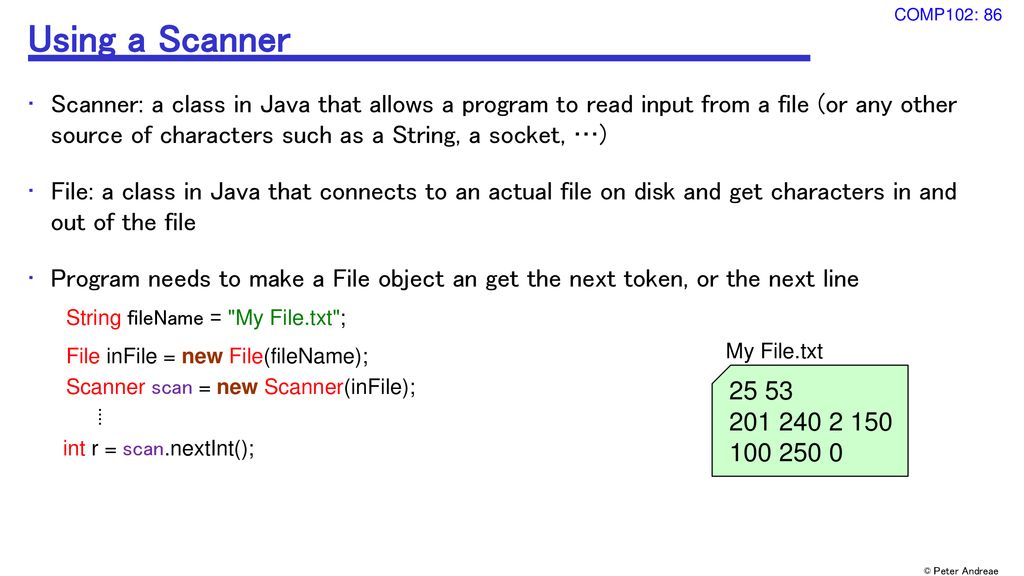Screen dimensions: 1024x576
Task: Click the "Program needs to make a File object" bullet
Action: (x=454, y=279)
